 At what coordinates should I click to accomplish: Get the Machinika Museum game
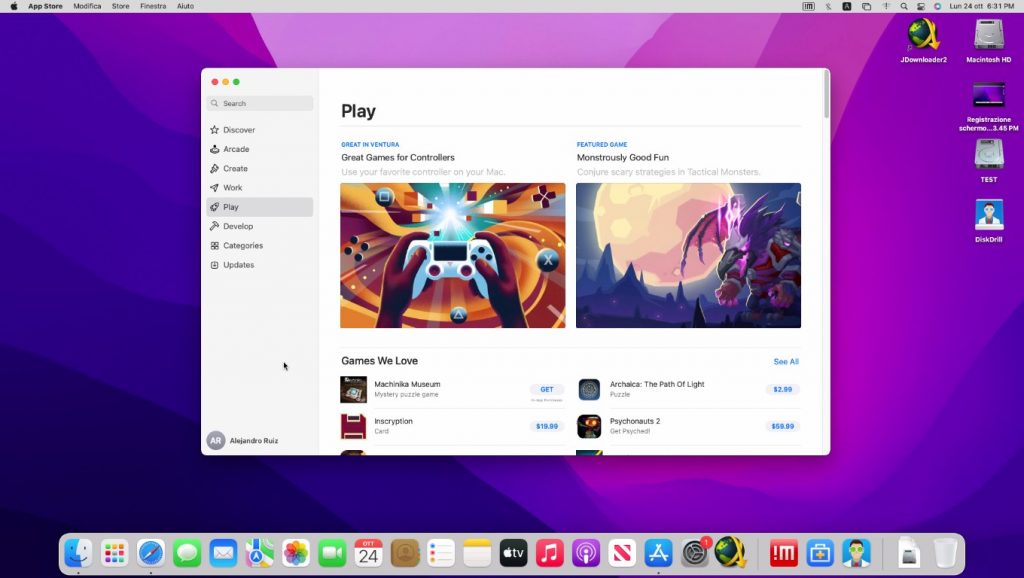click(x=546, y=389)
